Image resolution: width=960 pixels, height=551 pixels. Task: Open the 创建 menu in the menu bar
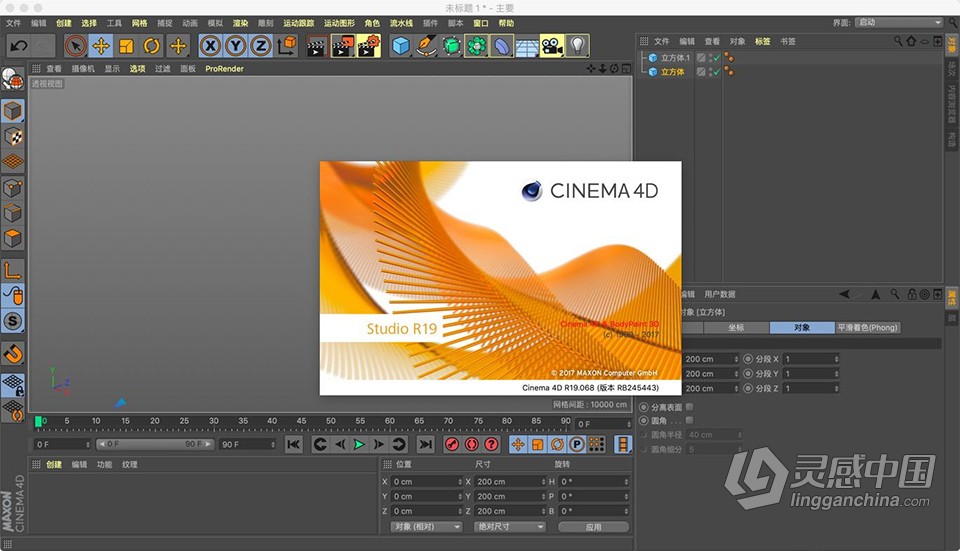[x=64, y=23]
